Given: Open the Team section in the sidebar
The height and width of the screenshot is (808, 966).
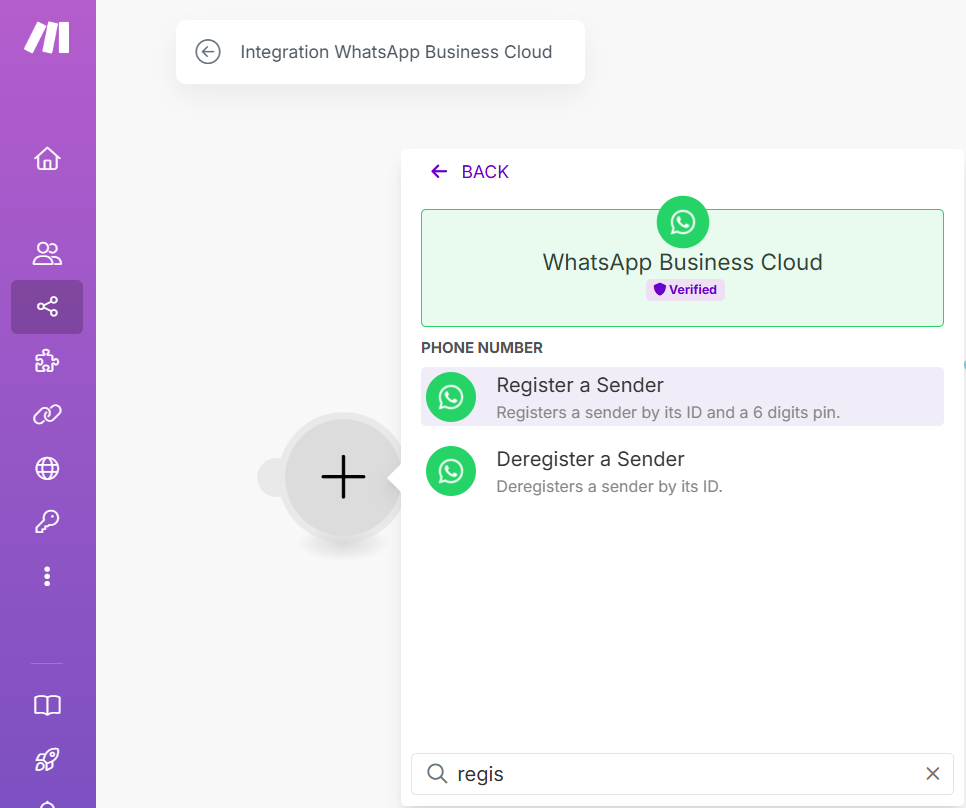Looking at the screenshot, I should coord(47,253).
